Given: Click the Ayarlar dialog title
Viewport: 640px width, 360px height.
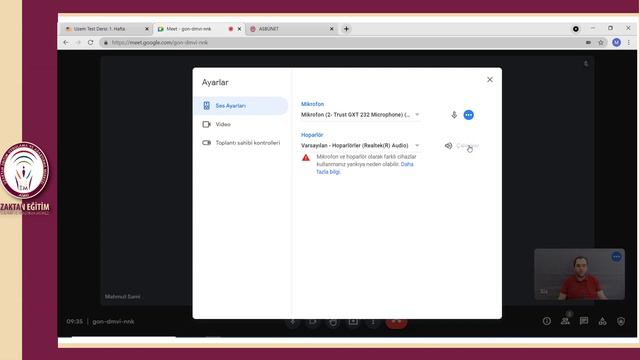Looking at the screenshot, I should (215, 82).
